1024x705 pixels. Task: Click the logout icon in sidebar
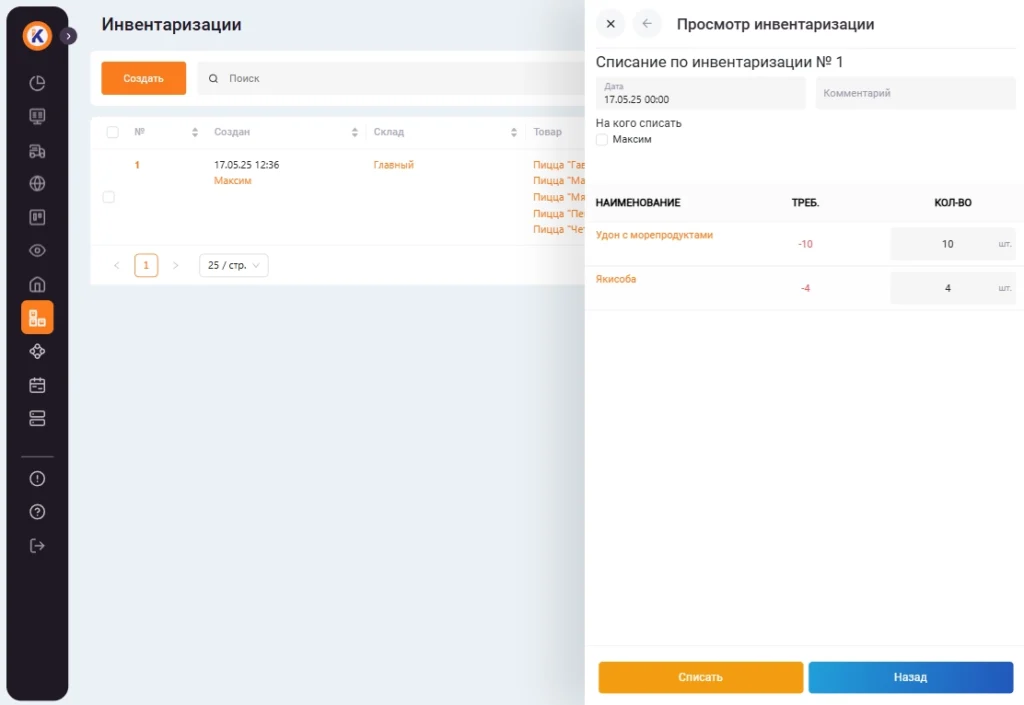tap(37, 546)
